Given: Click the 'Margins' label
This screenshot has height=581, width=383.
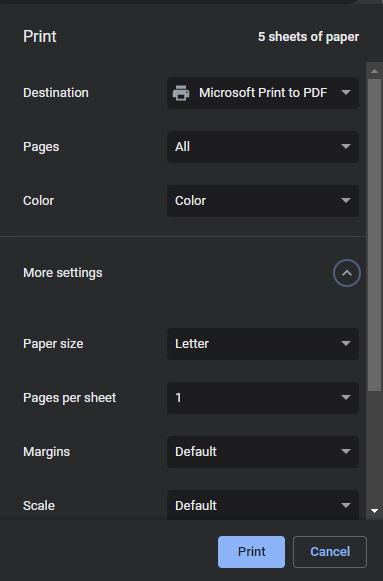Looking at the screenshot, I should click(47, 452).
